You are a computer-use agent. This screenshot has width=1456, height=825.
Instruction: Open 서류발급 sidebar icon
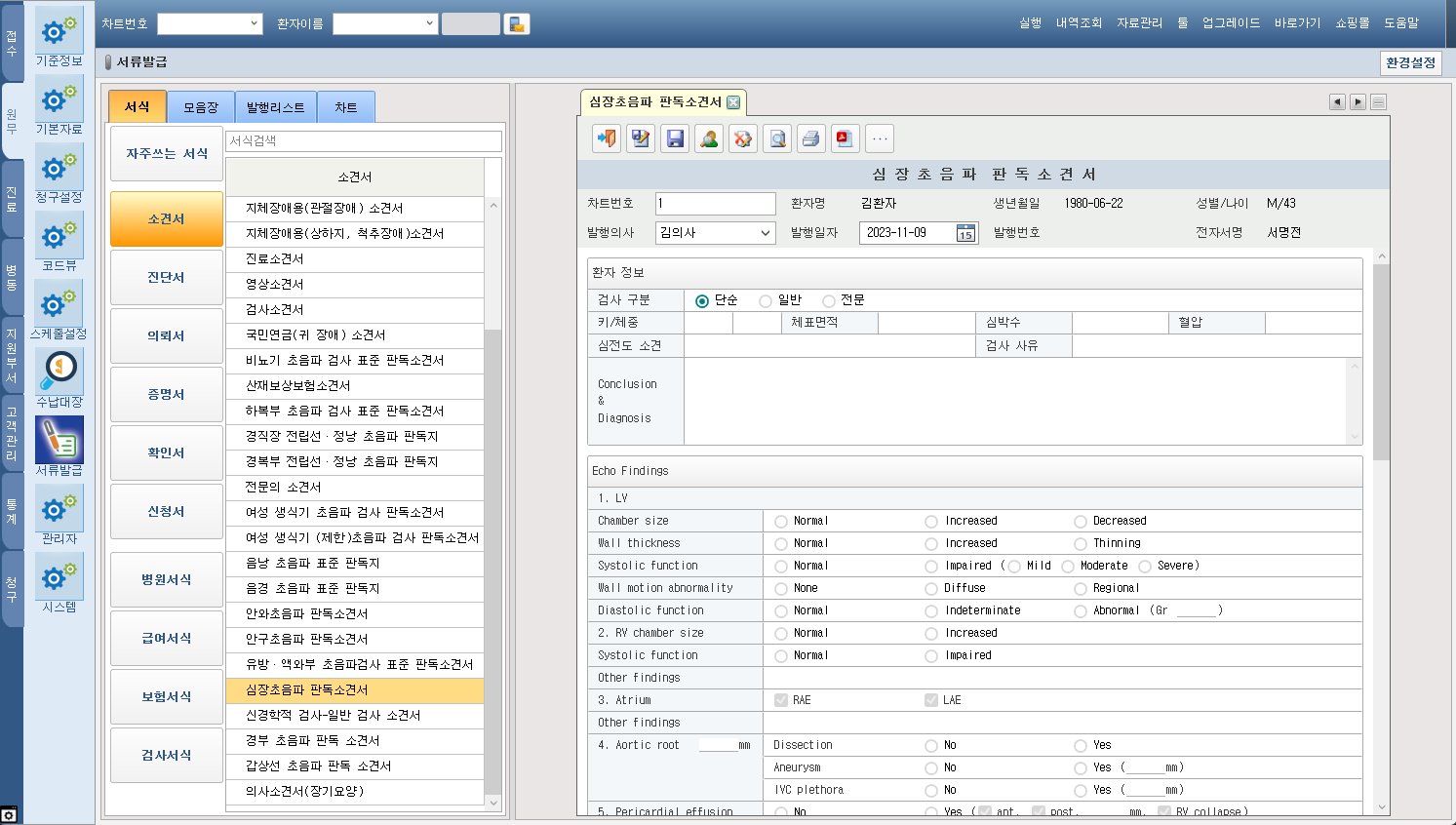click(59, 443)
